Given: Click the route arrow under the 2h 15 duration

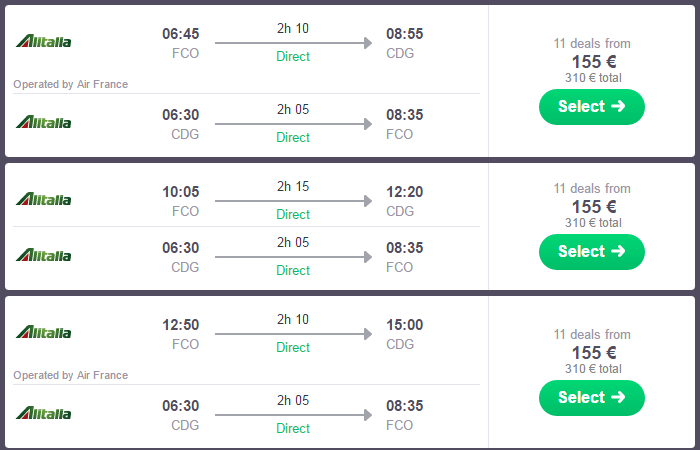Looking at the screenshot, I should 293,200.
